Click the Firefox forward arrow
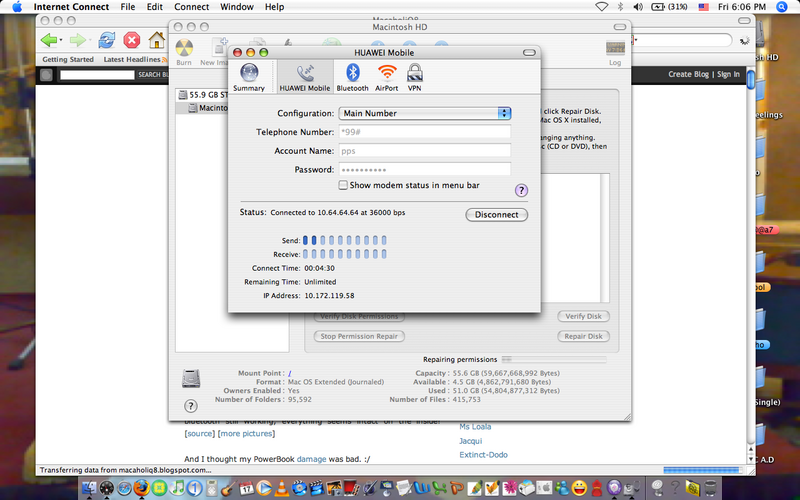Viewport: 800px width, 500px height. click(x=78, y=39)
